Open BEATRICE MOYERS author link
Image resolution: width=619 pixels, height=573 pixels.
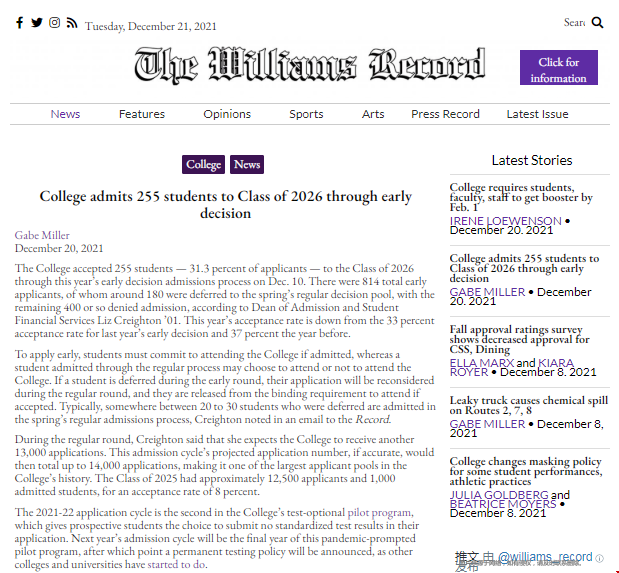[x=503, y=504]
